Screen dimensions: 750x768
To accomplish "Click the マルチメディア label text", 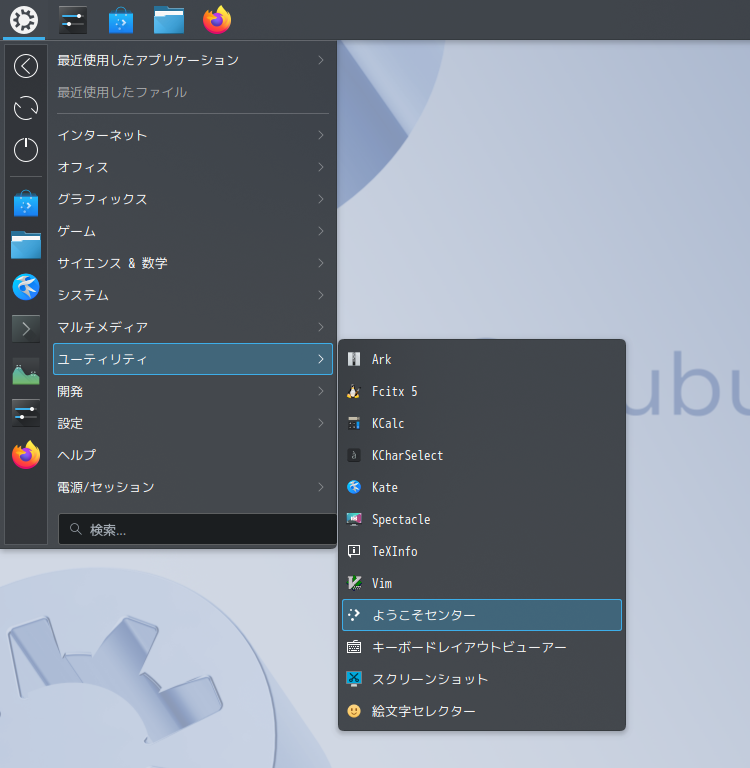I will coord(102,327).
